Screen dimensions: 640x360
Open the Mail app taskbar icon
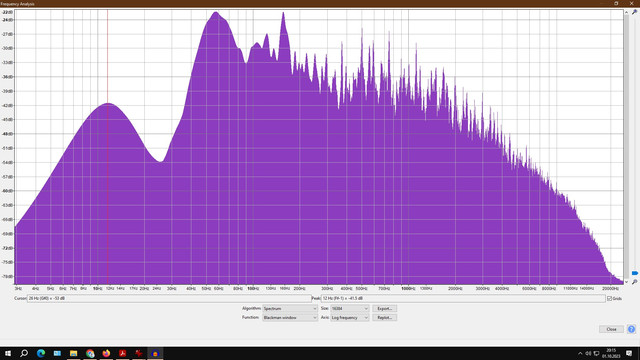tap(57, 353)
